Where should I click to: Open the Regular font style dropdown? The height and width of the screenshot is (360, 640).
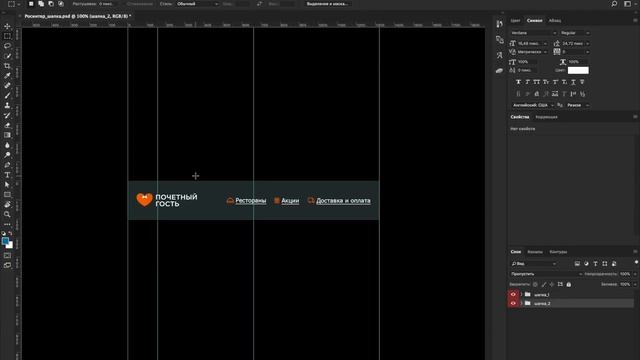tap(575, 33)
